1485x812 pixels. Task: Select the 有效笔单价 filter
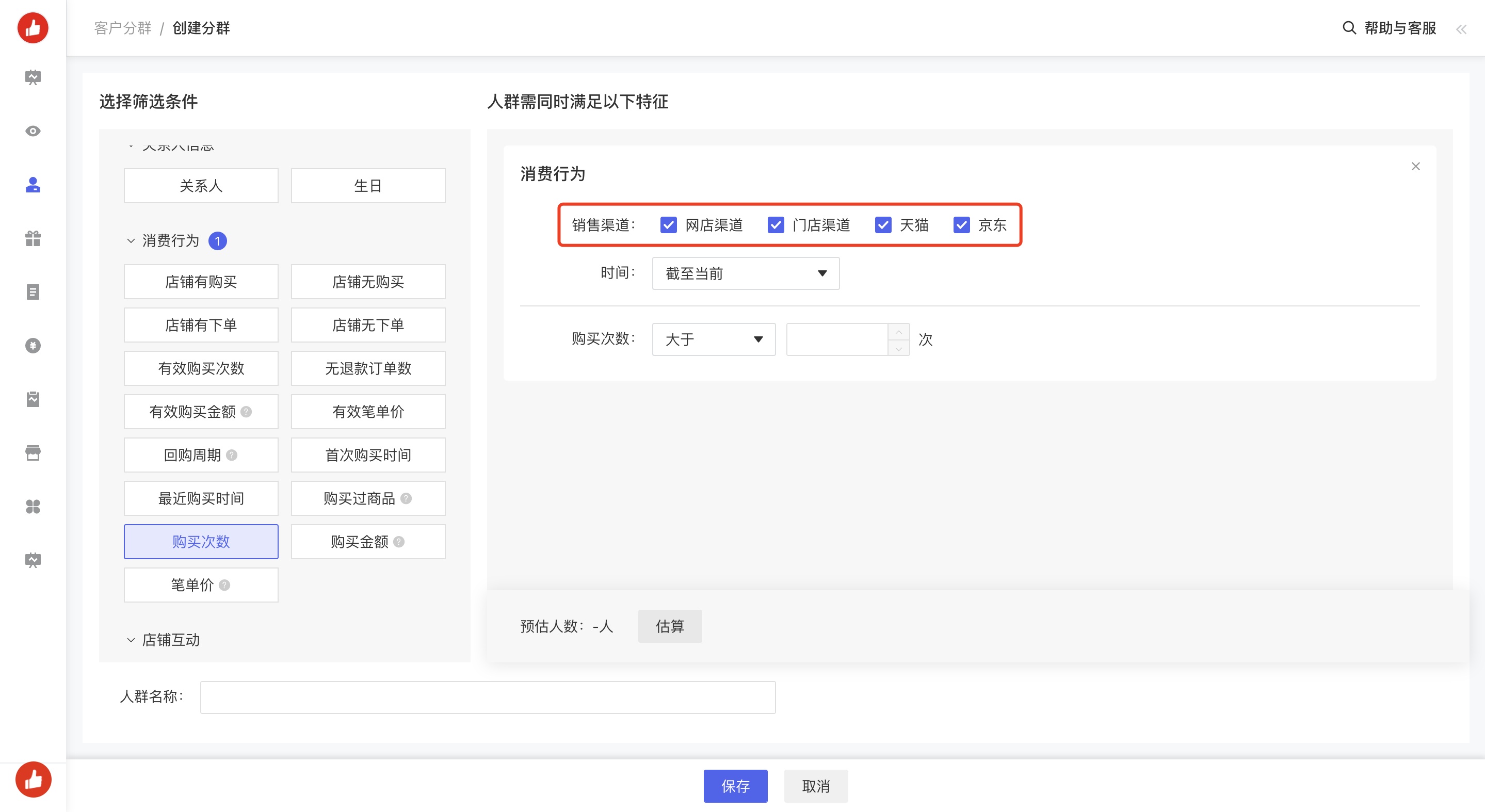point(368,412)
